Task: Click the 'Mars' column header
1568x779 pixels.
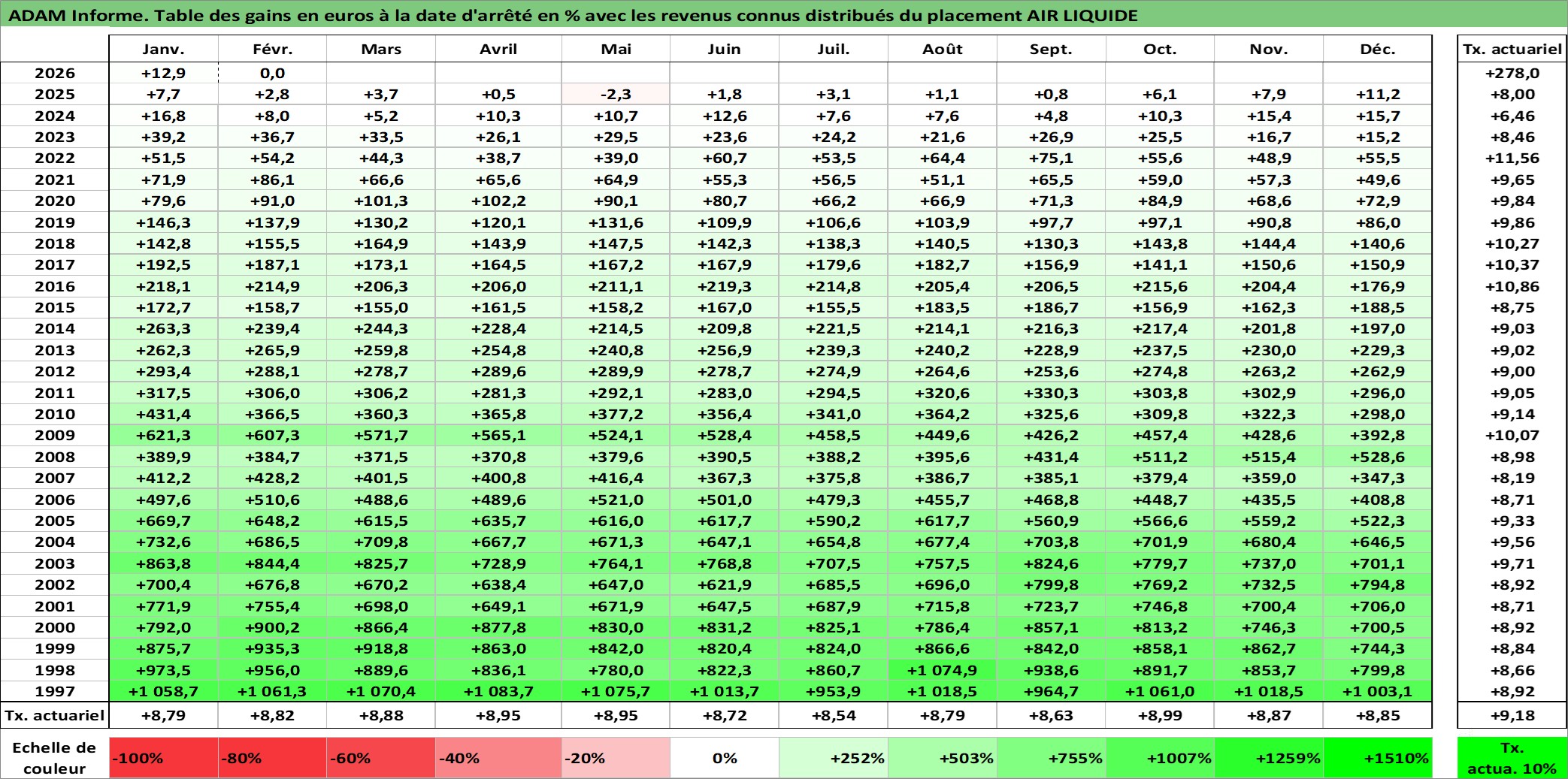Action: click(381, 49)
